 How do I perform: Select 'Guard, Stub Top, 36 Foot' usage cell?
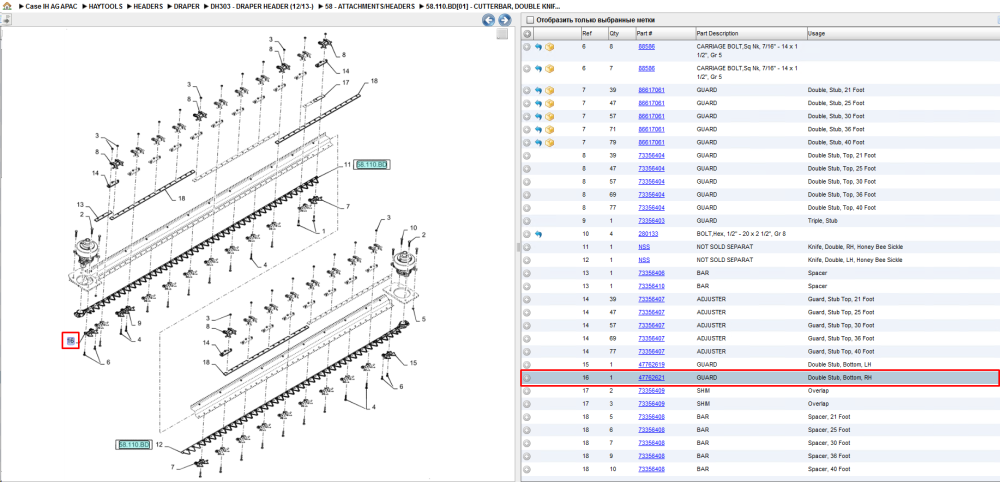841,339
